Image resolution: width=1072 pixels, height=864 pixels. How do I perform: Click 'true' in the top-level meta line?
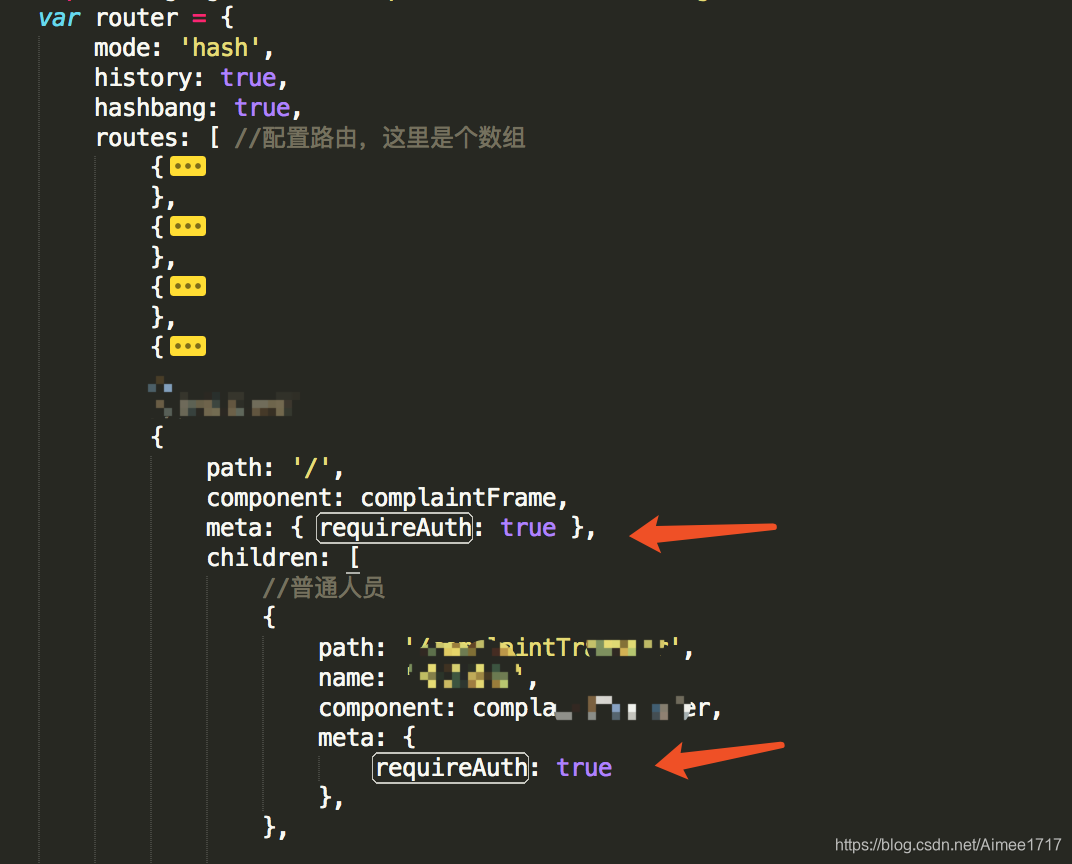click(528, 528)
